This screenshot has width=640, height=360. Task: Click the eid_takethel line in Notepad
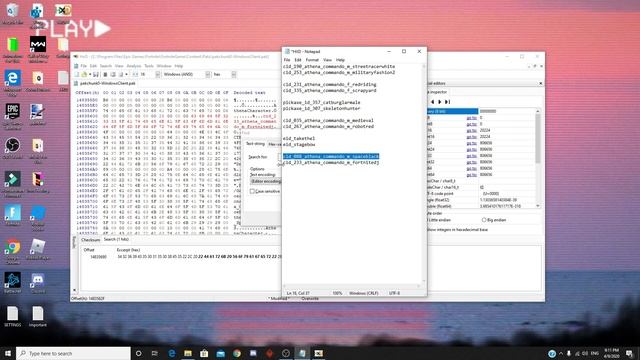[x=299, y=138]
